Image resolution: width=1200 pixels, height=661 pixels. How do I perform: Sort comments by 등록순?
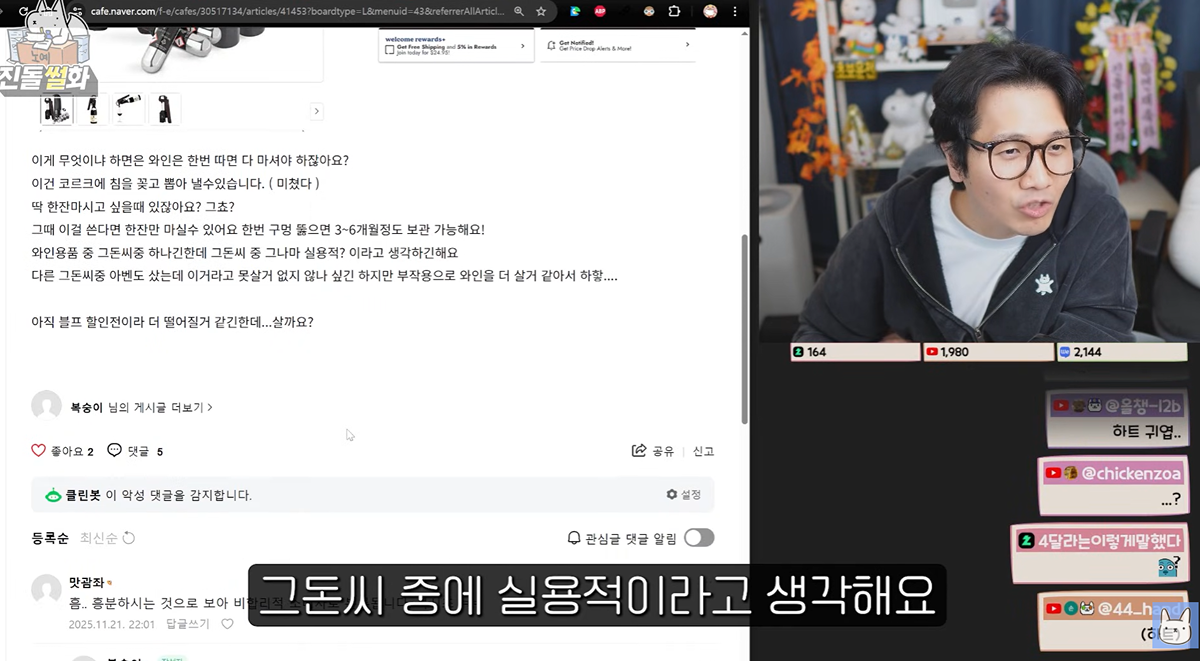50,538
